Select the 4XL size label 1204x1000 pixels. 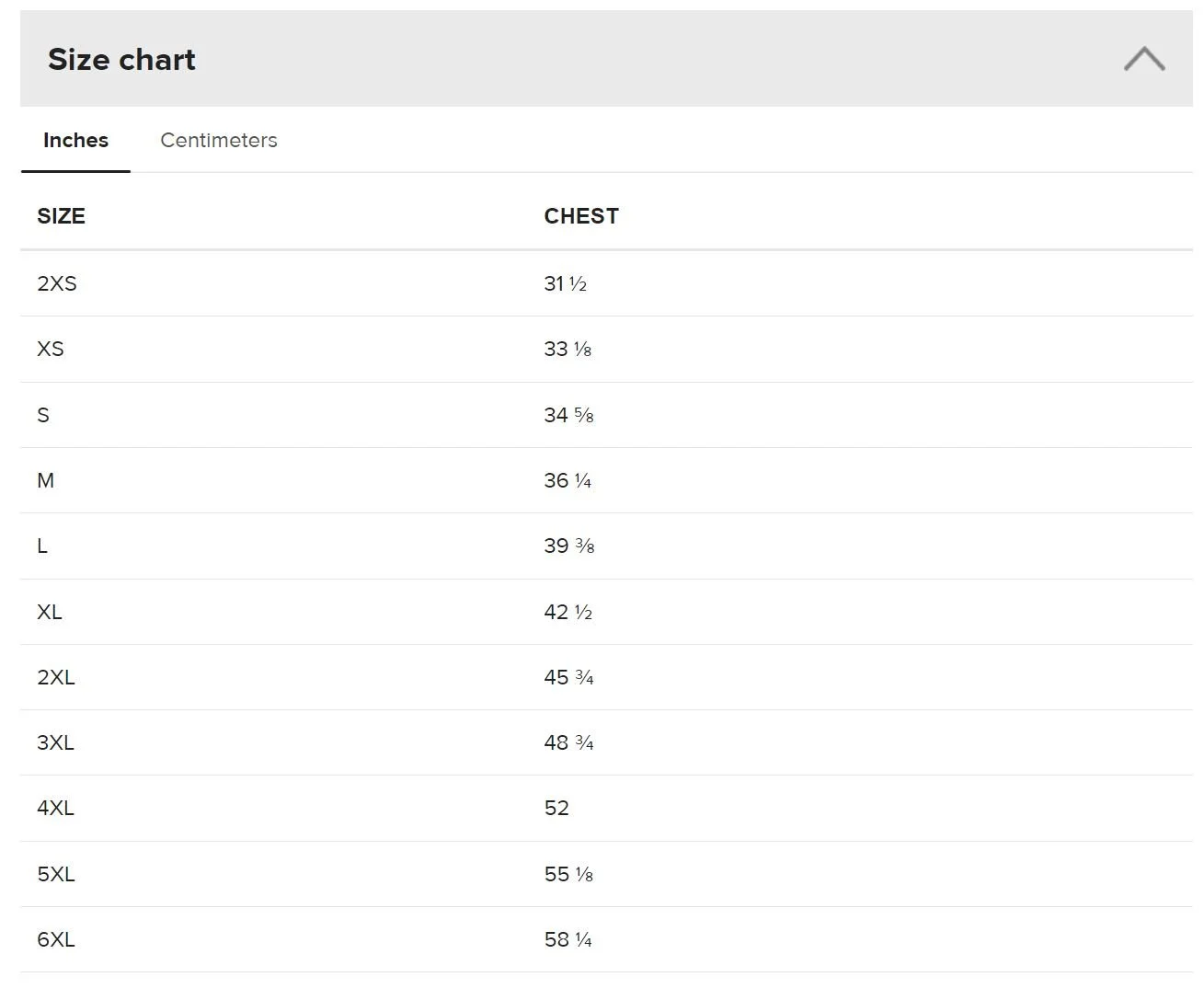[x=55, y=808]
